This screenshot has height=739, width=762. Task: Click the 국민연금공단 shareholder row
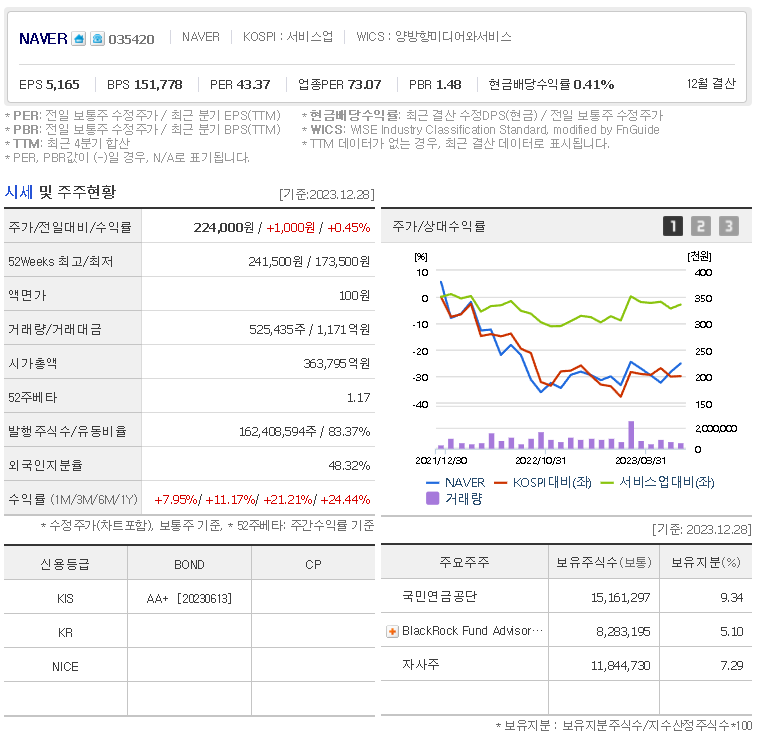566,596
